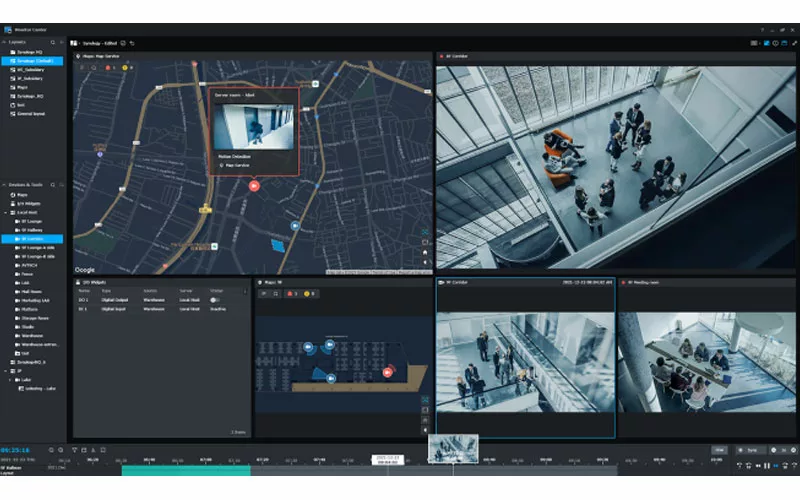
Task: Click the blue camera marker on city map
Action: tap(295, 226)
